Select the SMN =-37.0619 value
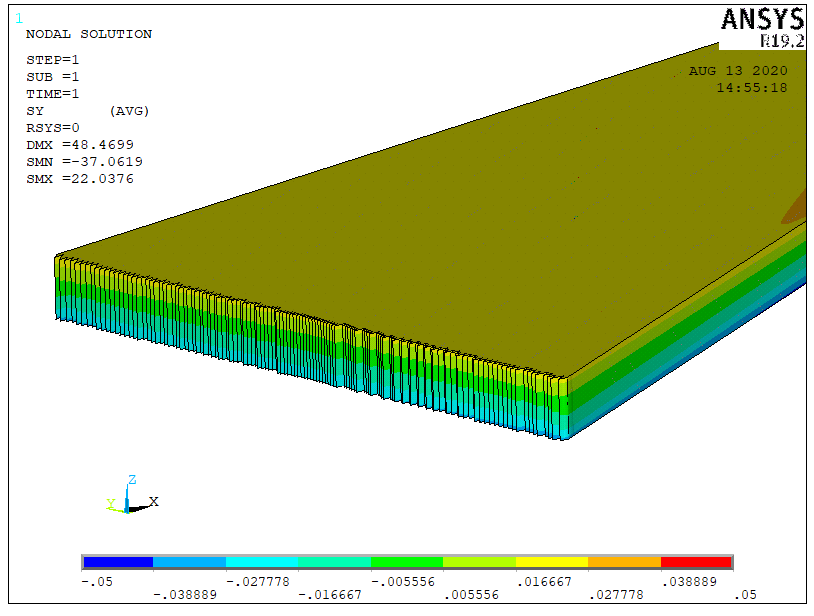This screenshot has width=814, height=616. point(83,162)
